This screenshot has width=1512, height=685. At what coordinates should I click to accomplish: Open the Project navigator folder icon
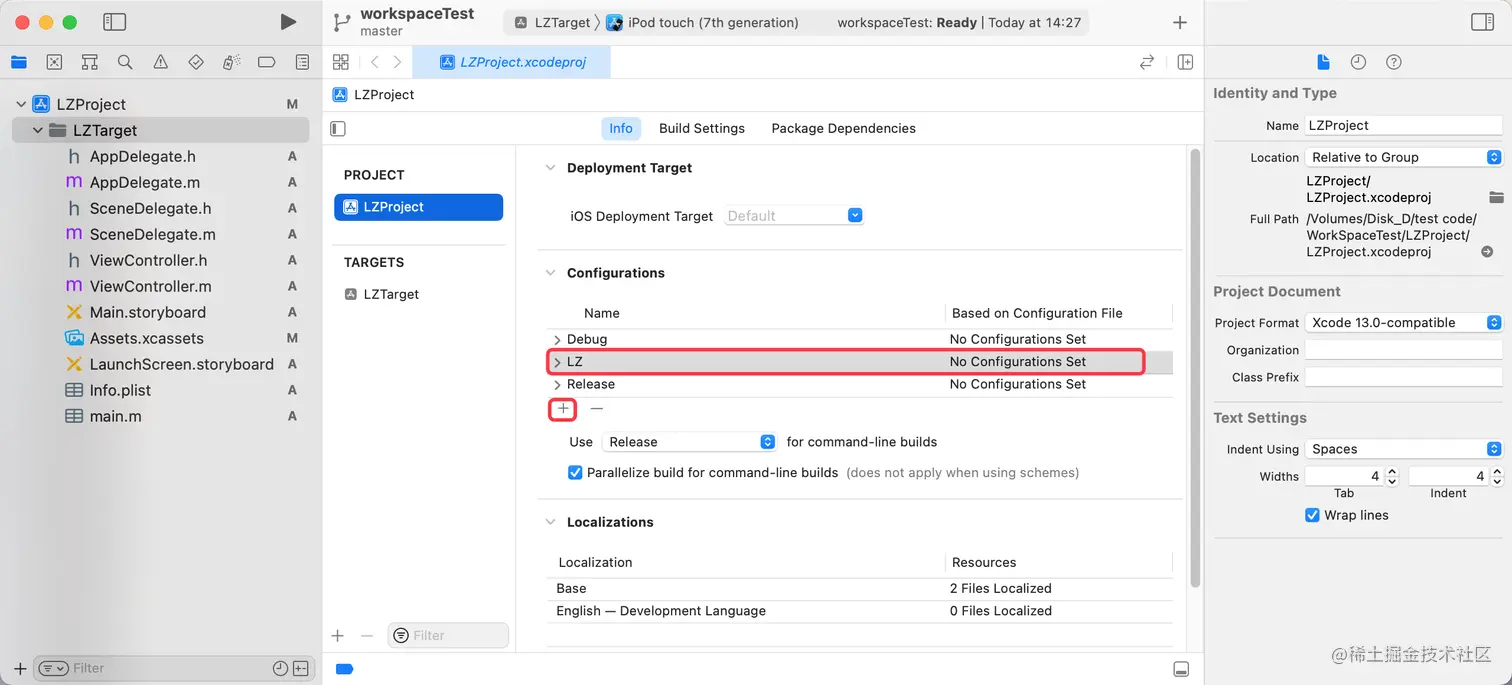tap(18, 62)
